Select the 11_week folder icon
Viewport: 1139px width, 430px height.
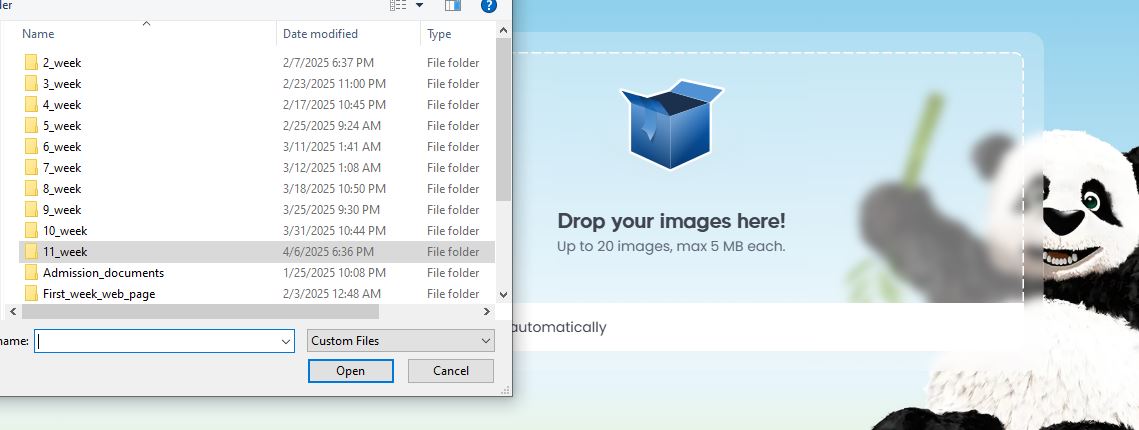pos(31,252)
